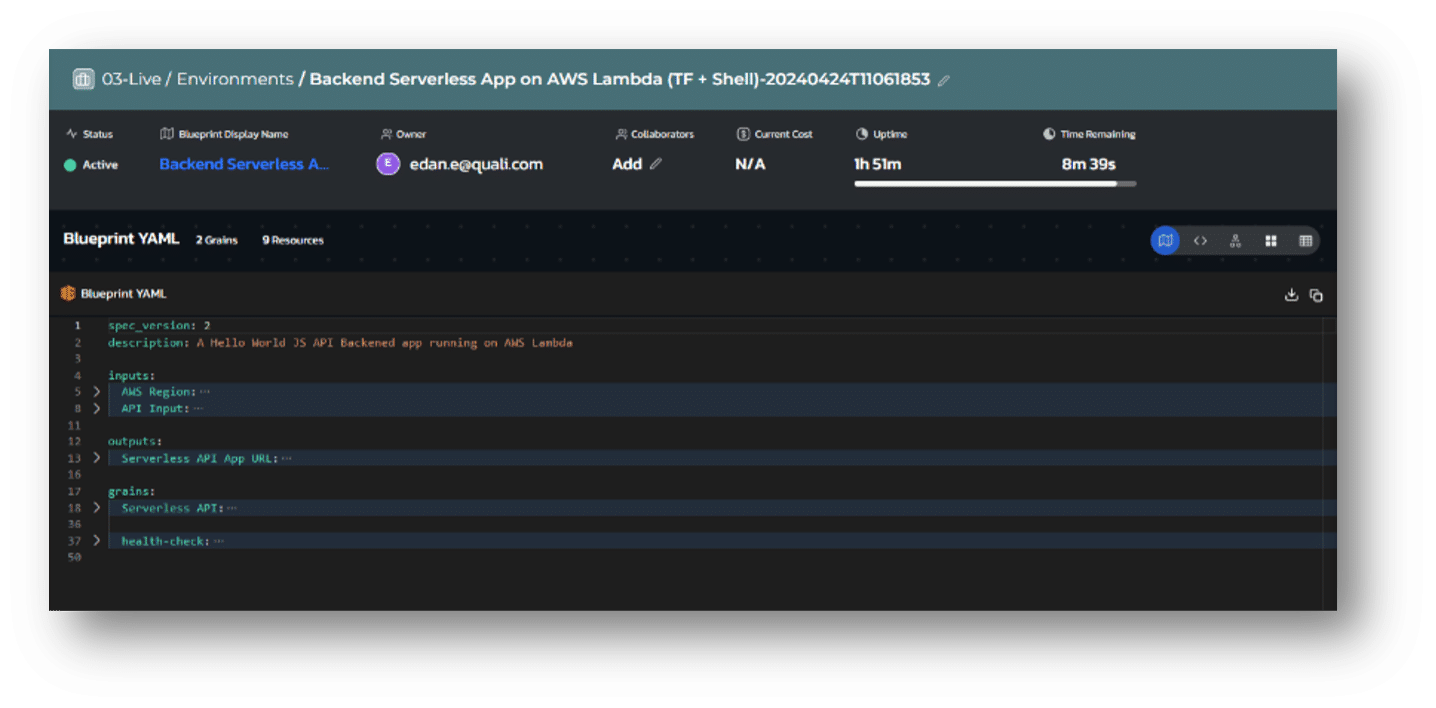The height and width of the screenshot is (708, 1436).
Task: Switch to the four-square grid card view
Action: [x=1270, y=241]
